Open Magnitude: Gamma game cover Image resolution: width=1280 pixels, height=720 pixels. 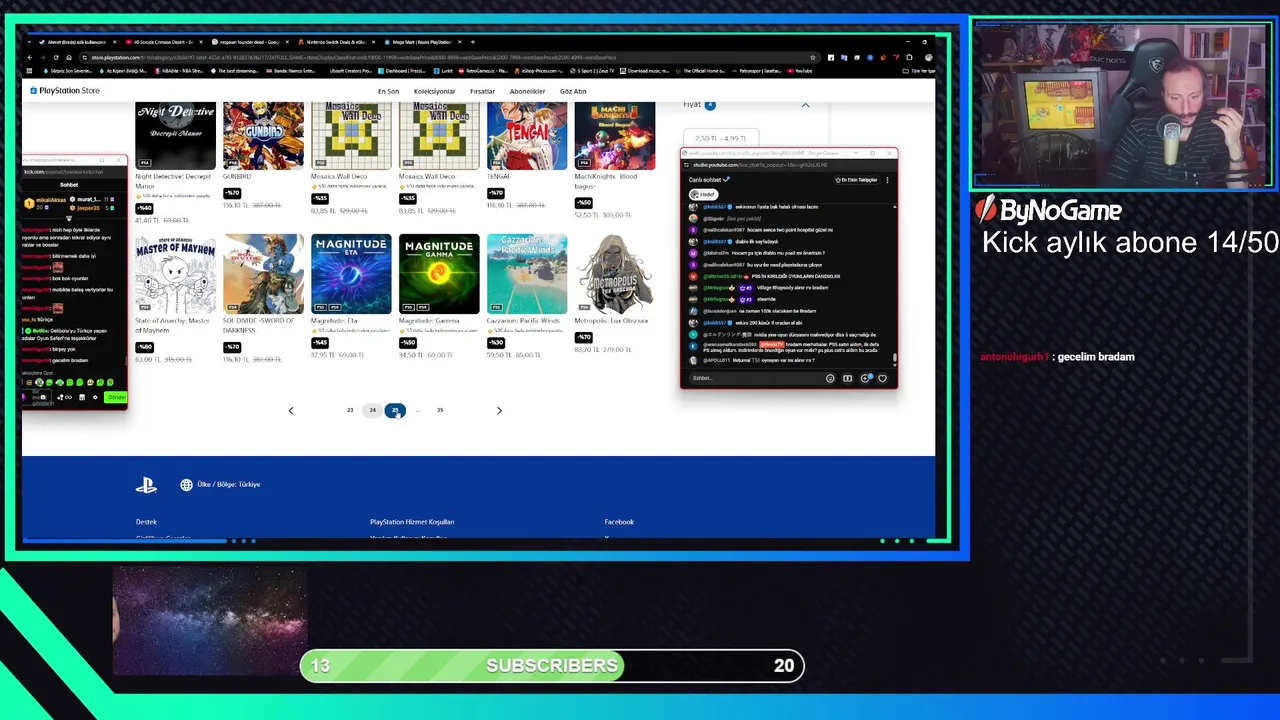(439, 274)
